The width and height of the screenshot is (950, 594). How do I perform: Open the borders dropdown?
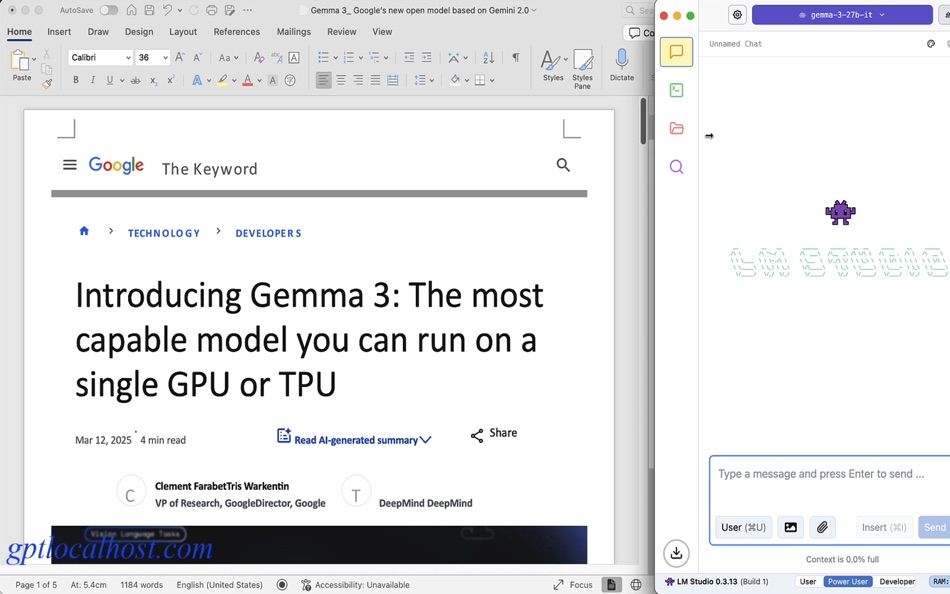492,80
